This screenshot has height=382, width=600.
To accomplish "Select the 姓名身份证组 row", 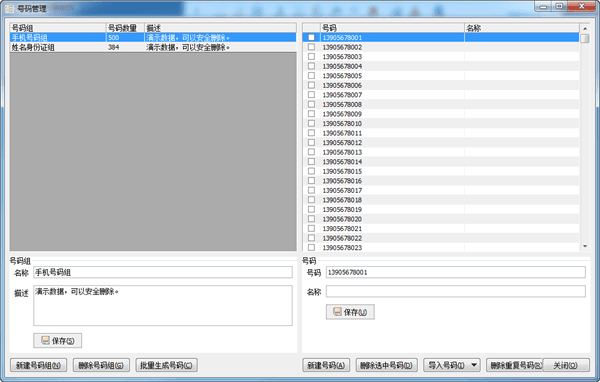I will [153, 47].
